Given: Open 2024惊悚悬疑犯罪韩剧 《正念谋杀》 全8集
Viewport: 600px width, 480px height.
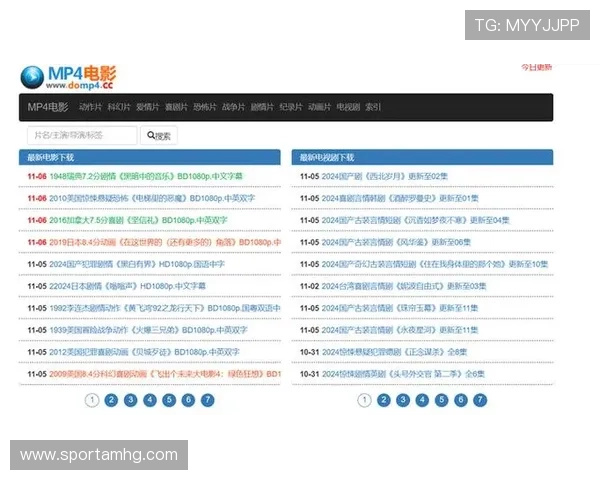Looking at the screenshot, I should click(395, 352).
